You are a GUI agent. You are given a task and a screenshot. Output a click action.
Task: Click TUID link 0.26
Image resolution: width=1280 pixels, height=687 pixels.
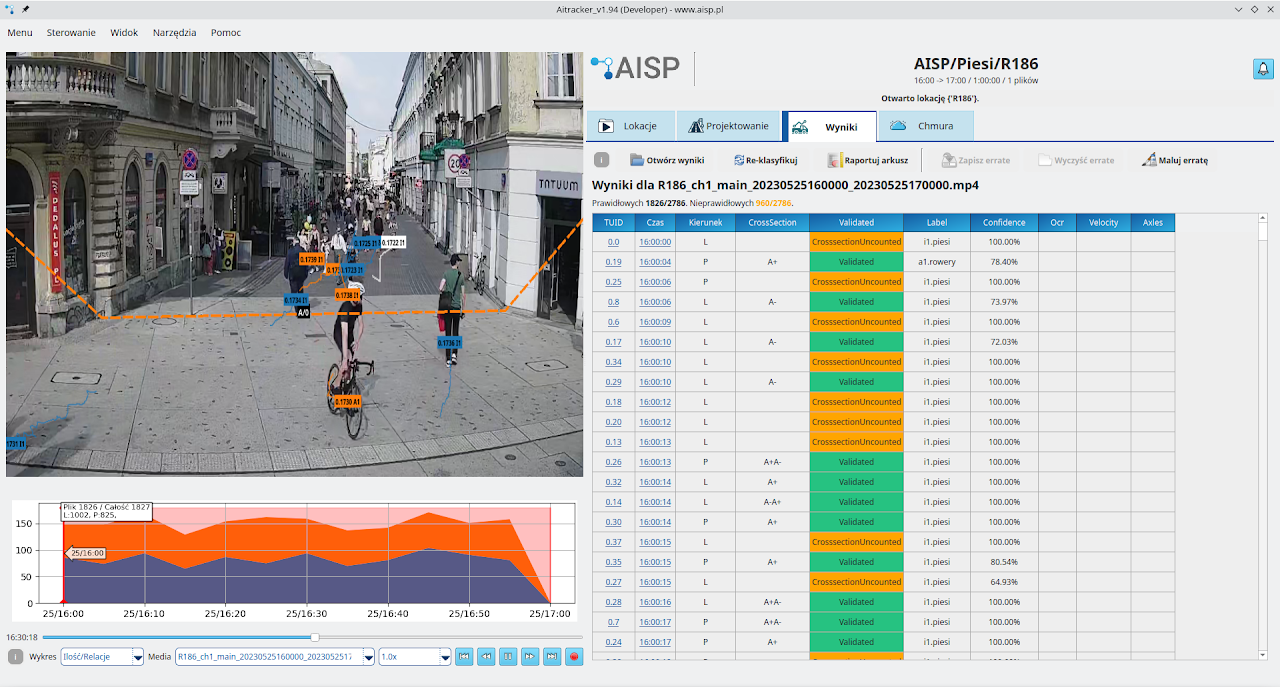click(614, 462)
